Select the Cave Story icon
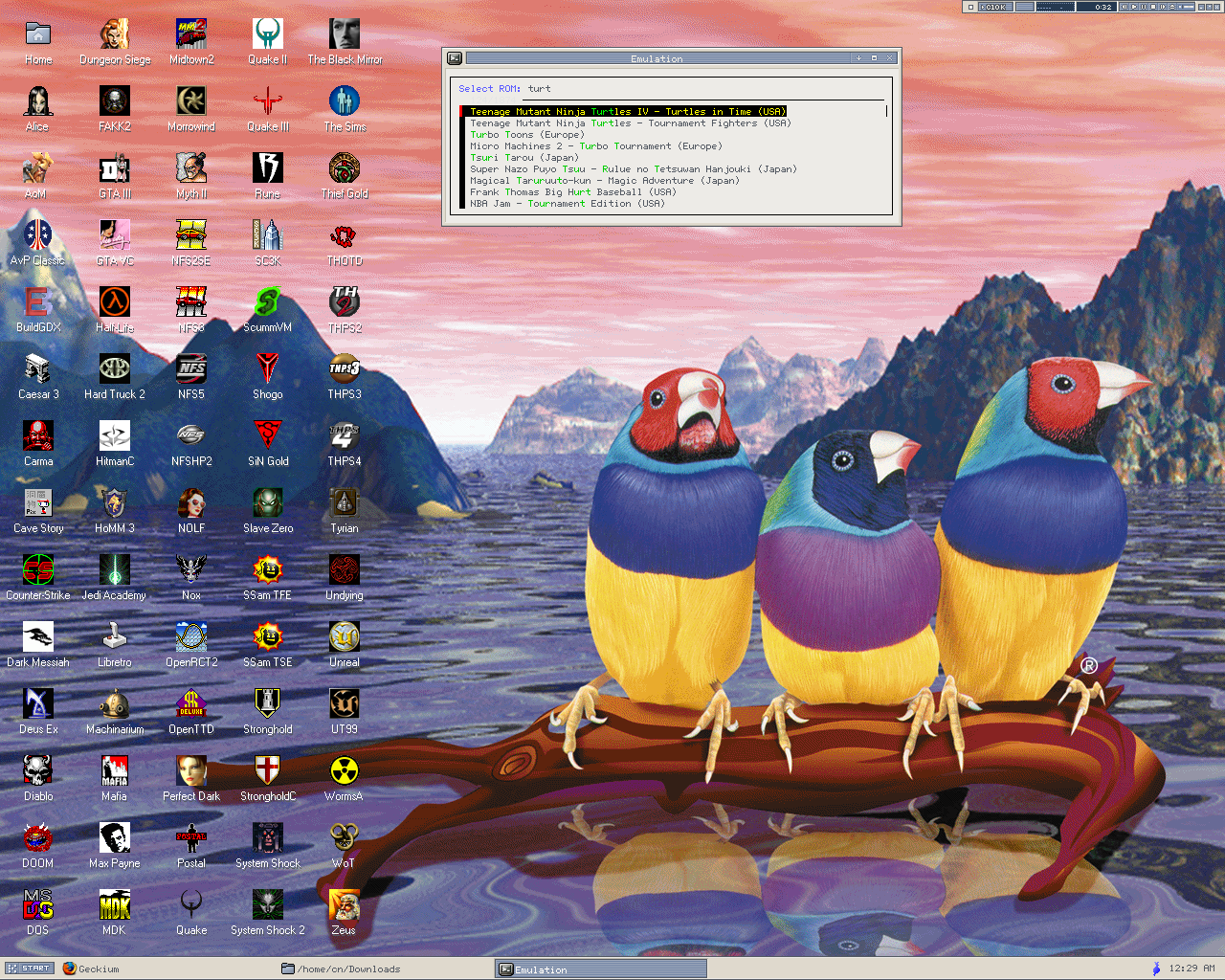 38,509
